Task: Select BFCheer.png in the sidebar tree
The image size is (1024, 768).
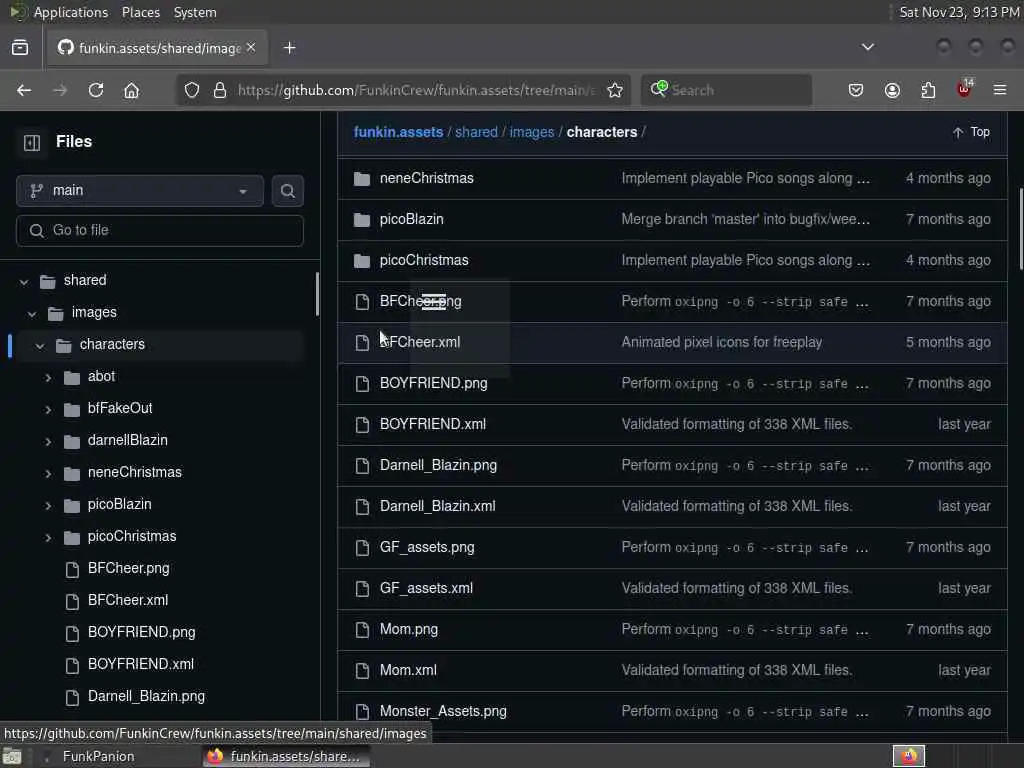Action: pyautogui.click(x=129, y=568)
